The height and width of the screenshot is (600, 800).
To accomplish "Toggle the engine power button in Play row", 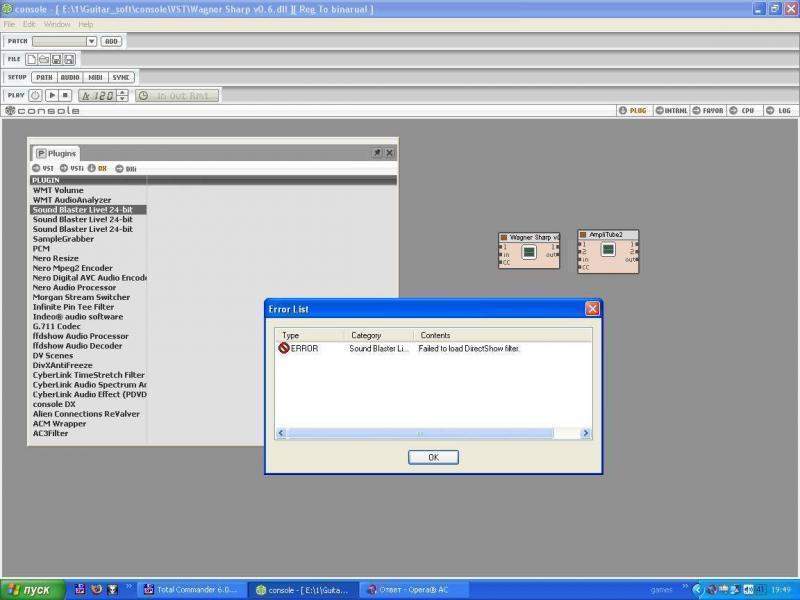I will (35, 95).
